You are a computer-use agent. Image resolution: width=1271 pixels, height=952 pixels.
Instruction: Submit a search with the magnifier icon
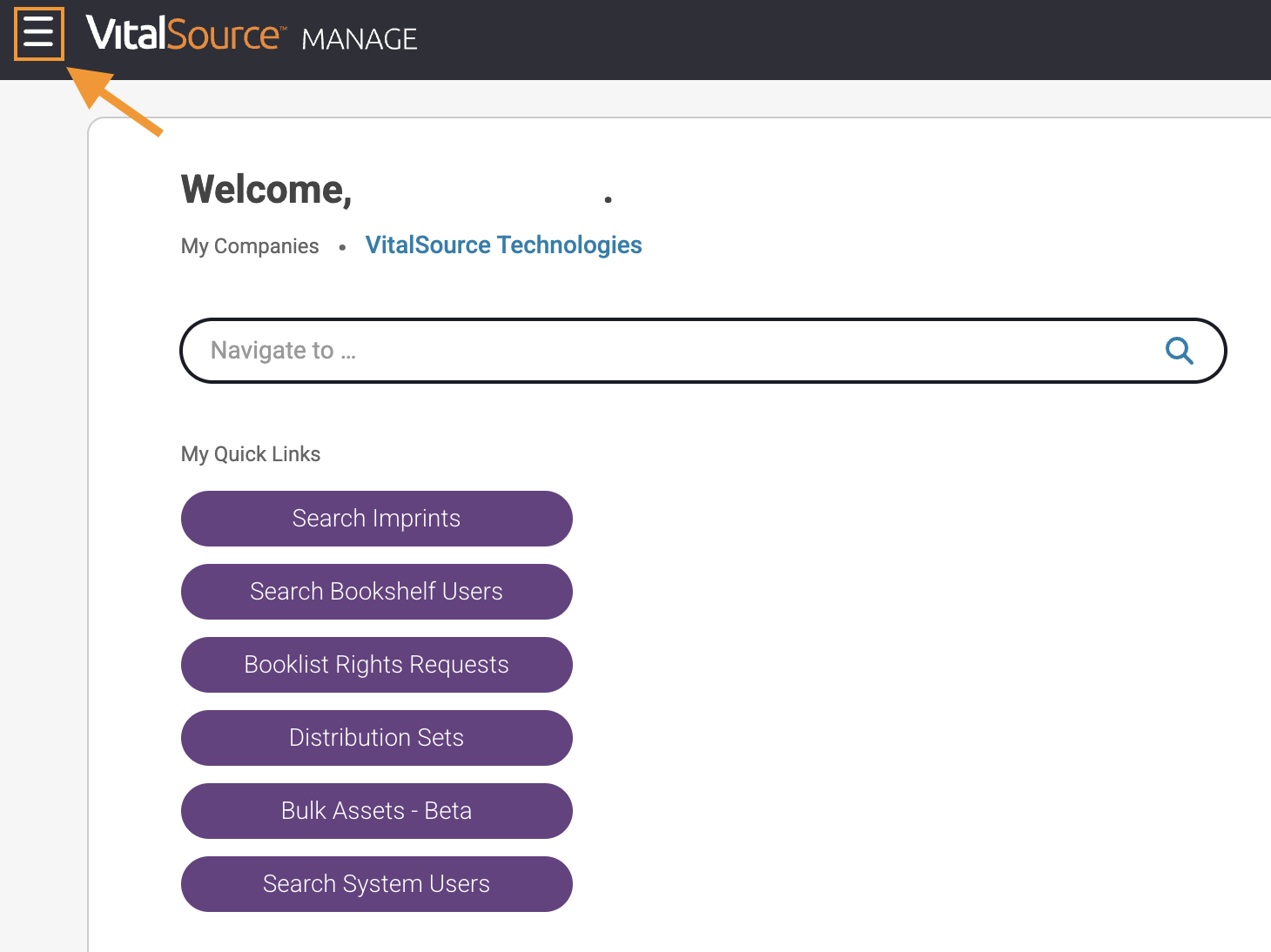[x=1179, y=351]
